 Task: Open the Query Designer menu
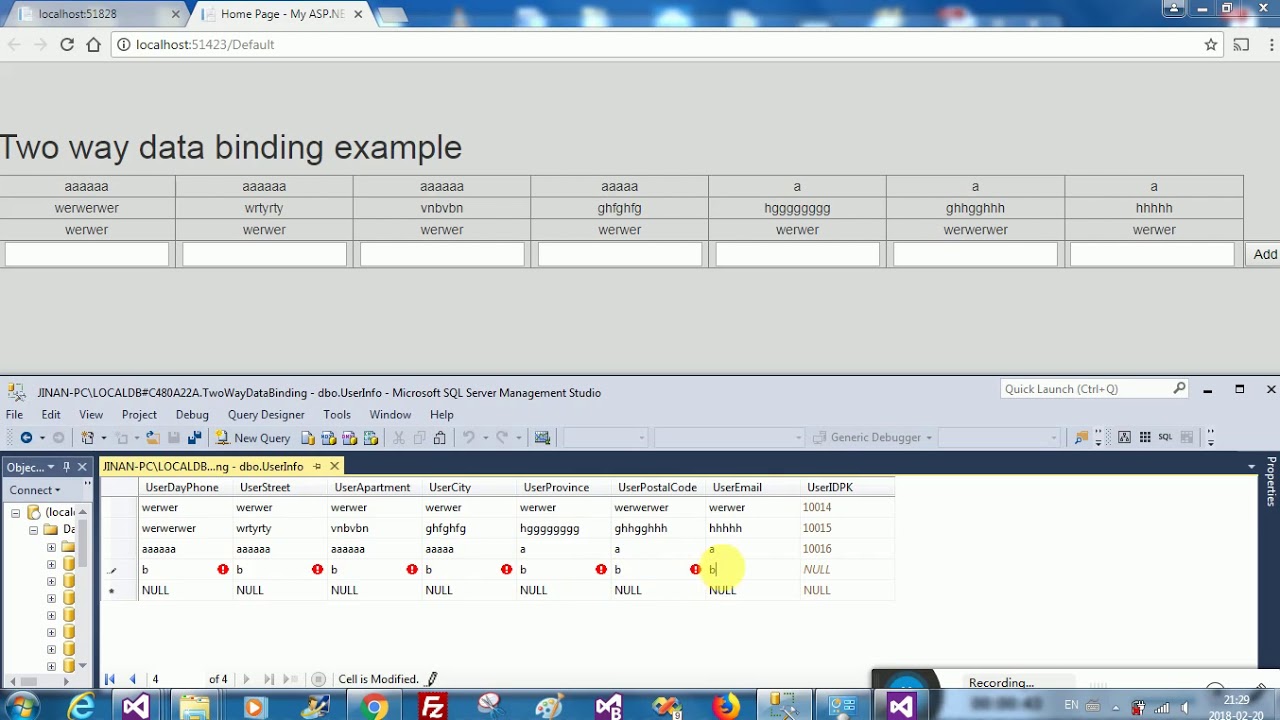point(266,414)
